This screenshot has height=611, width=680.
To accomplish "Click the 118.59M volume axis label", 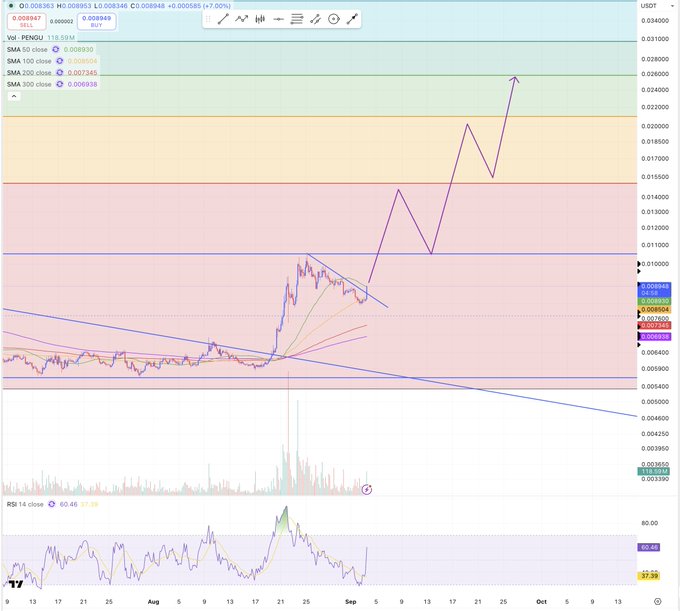I will point(654,471).
